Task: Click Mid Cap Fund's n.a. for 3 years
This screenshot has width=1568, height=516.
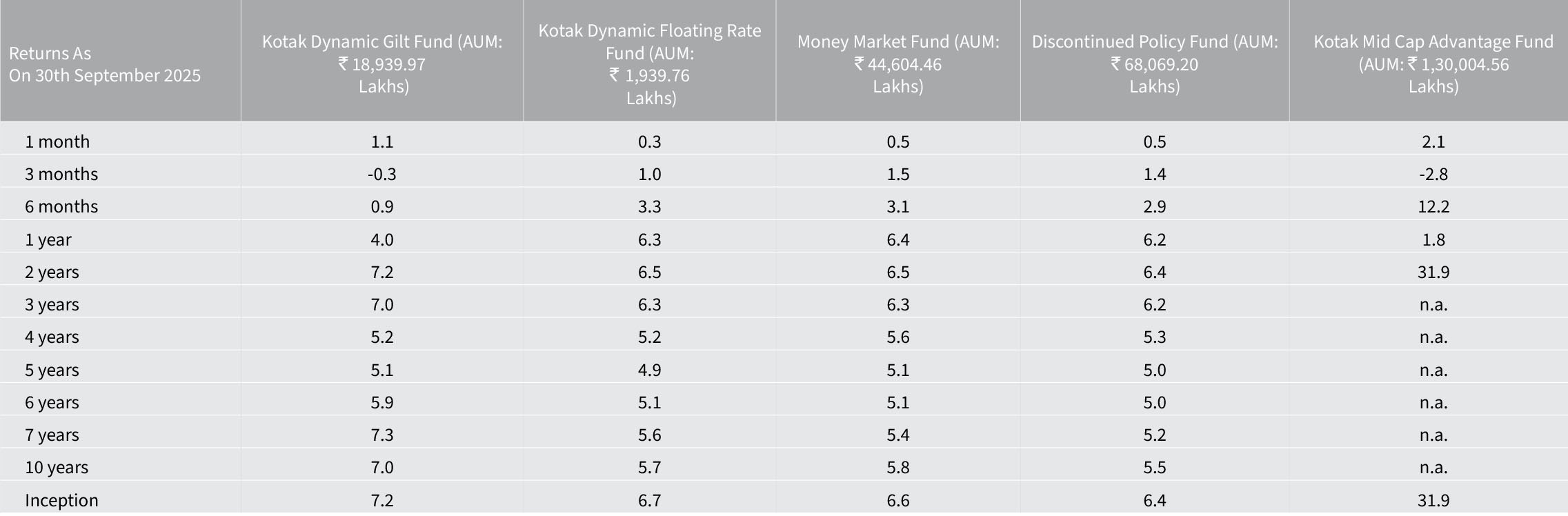Action: tap(1433, 304)
